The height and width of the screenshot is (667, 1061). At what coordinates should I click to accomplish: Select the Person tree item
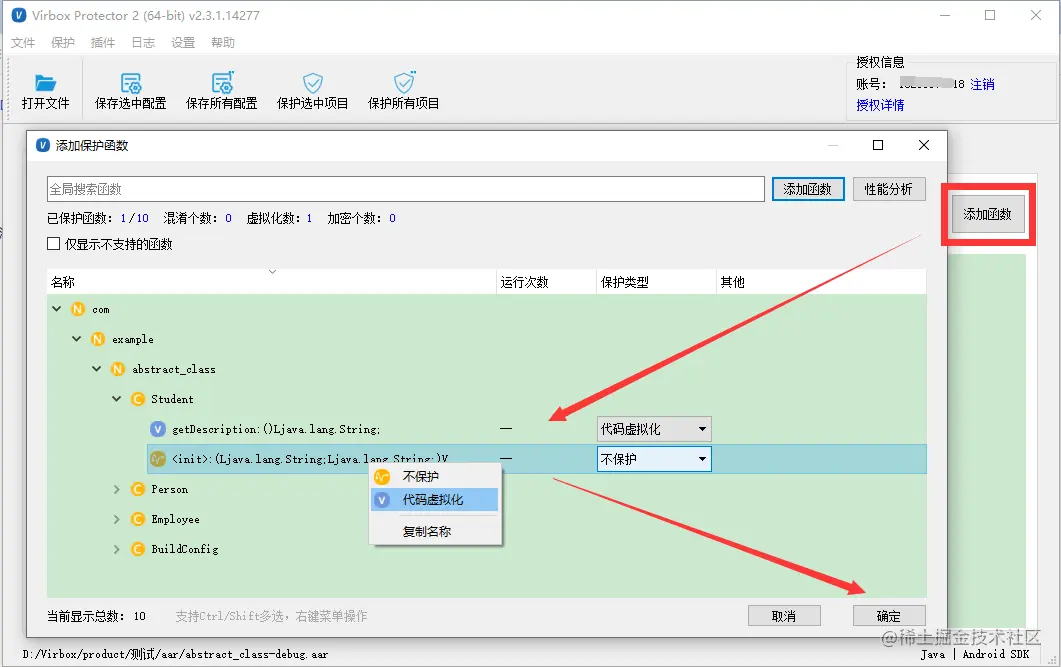[170, 489]
